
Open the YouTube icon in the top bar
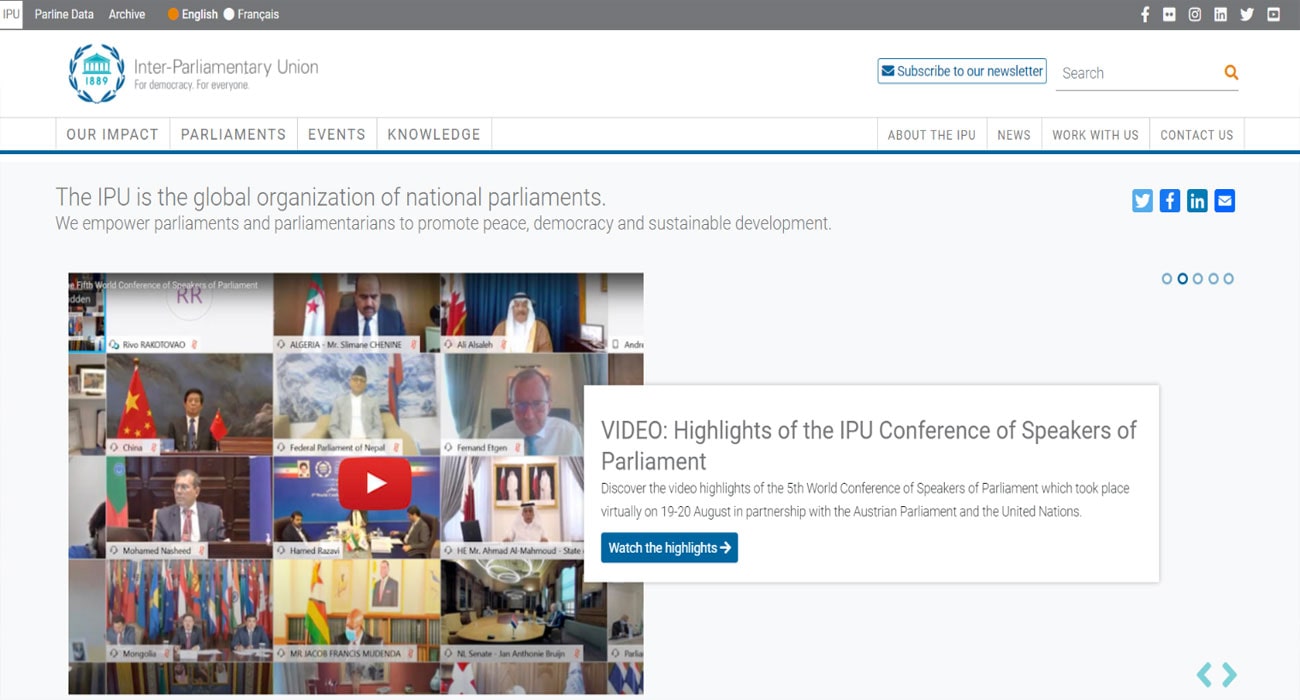[x=1273, y=14]
